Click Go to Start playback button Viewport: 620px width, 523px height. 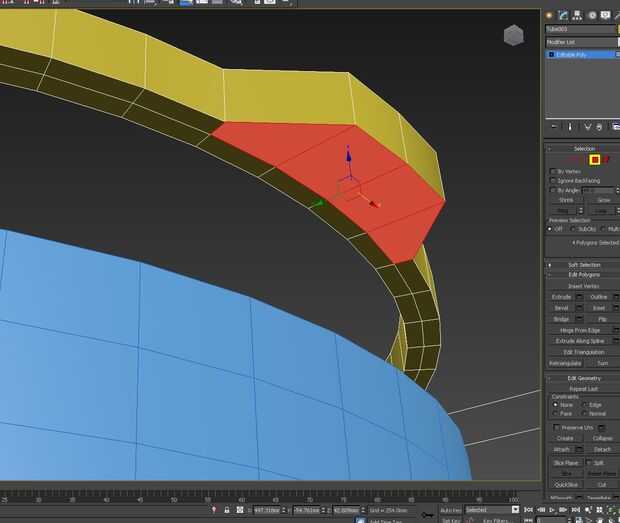pos(528,510)
